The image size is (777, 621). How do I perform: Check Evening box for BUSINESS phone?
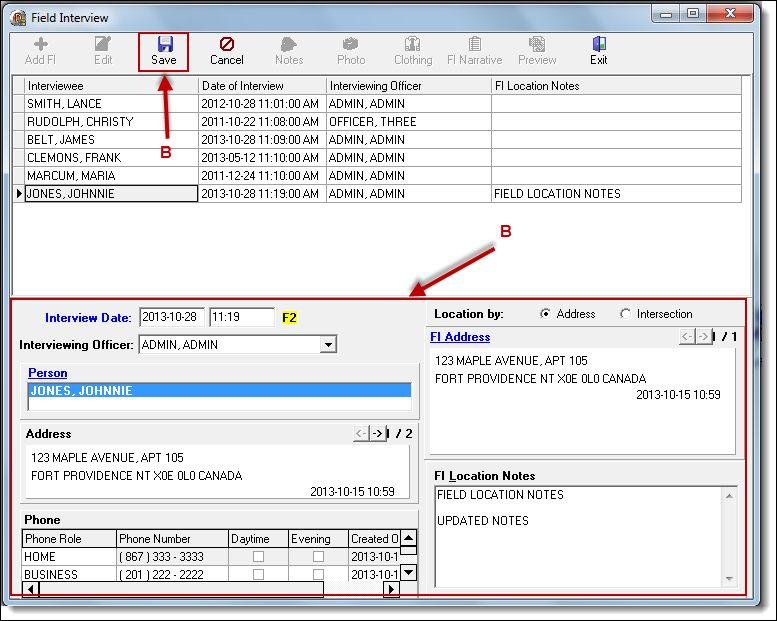(319, 575)
